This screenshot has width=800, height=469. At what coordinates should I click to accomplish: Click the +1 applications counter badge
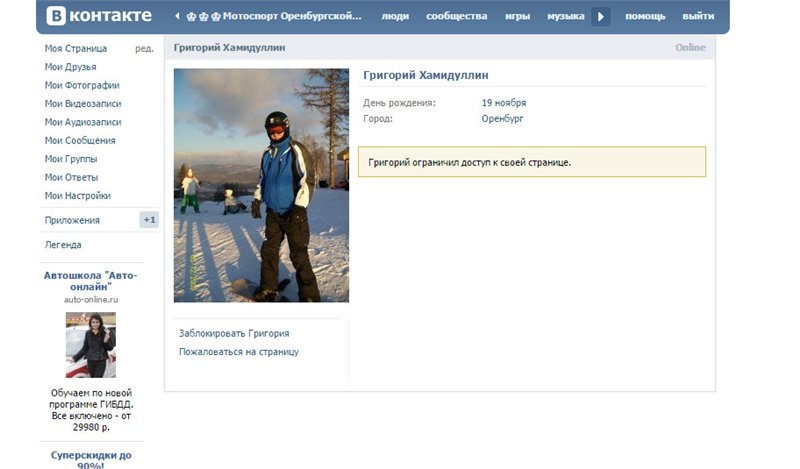point(149,220)
